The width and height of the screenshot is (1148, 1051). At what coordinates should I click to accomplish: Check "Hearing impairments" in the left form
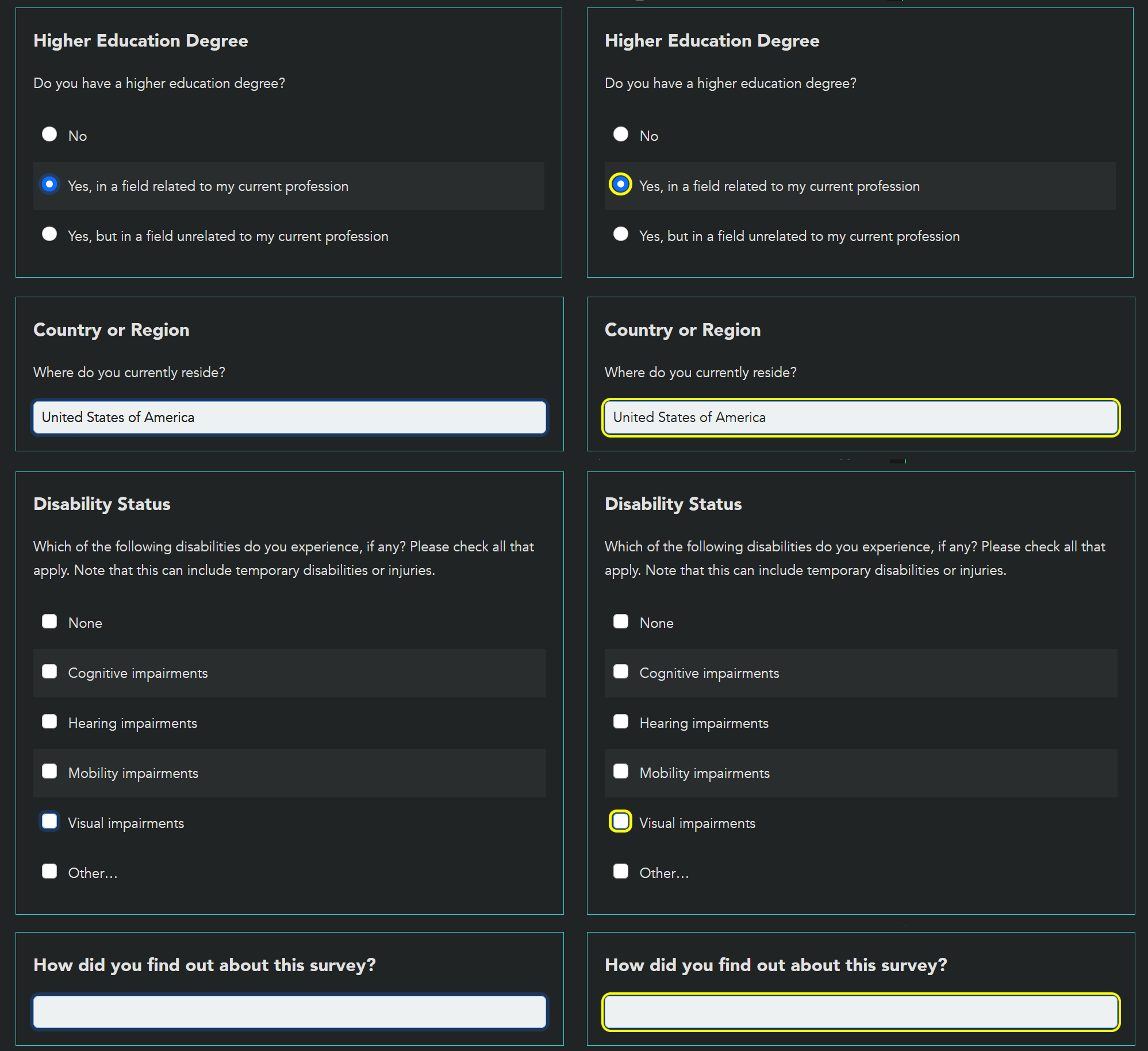[50, 721]
